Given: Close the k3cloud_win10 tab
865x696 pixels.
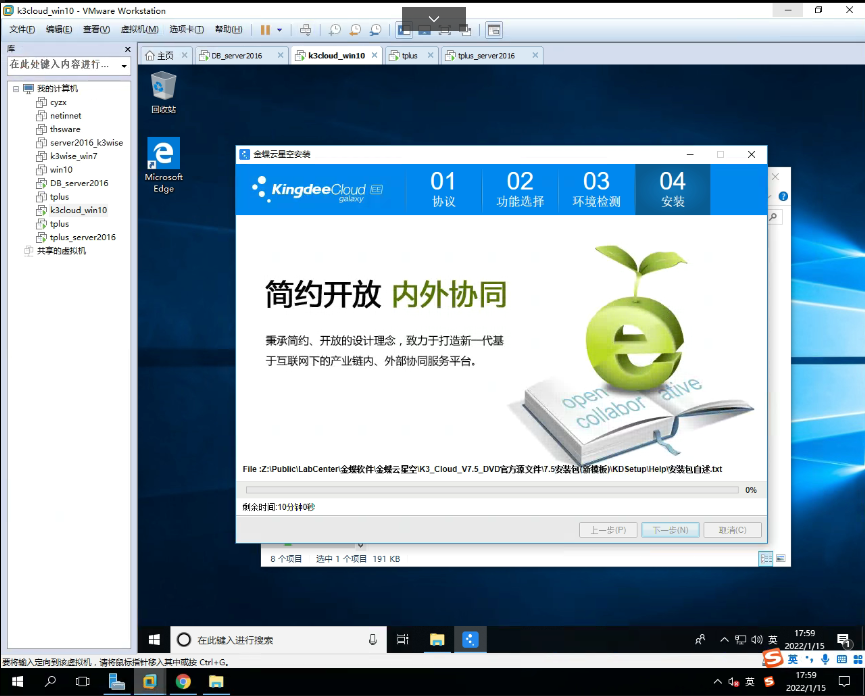Looking at the screenshot, I should click(x=375, y=55).
